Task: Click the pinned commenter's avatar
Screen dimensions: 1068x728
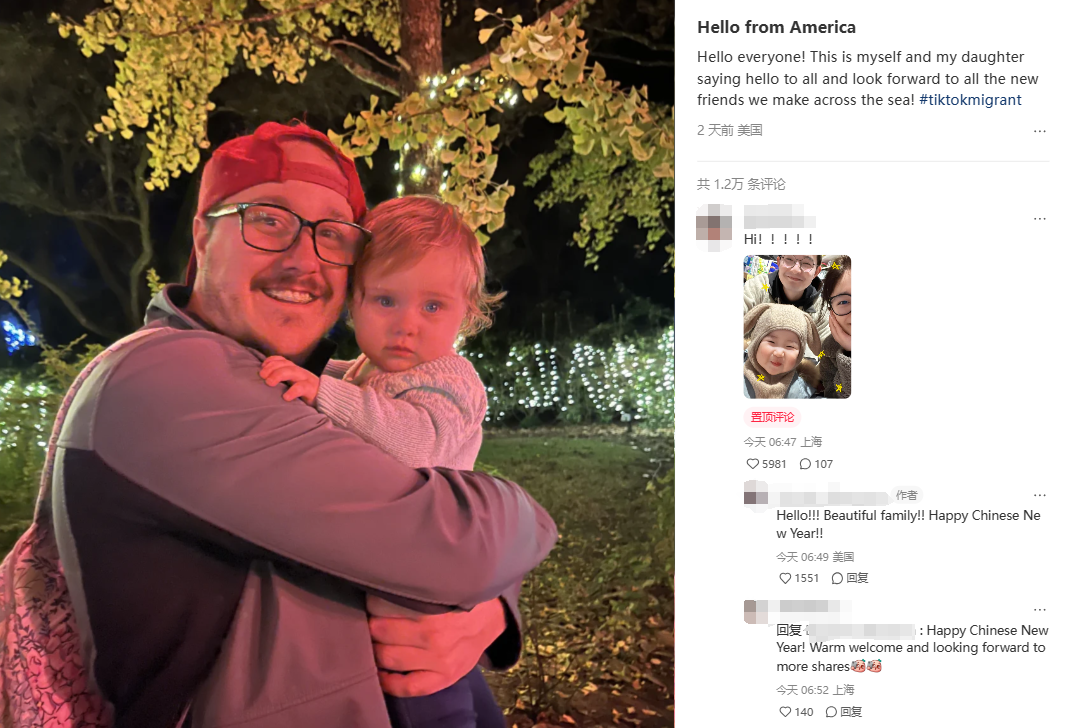Action: tap(714, 227)
